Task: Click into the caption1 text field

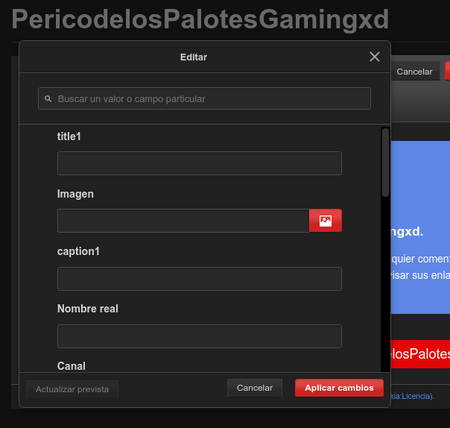Action: (x=199, y=279)
